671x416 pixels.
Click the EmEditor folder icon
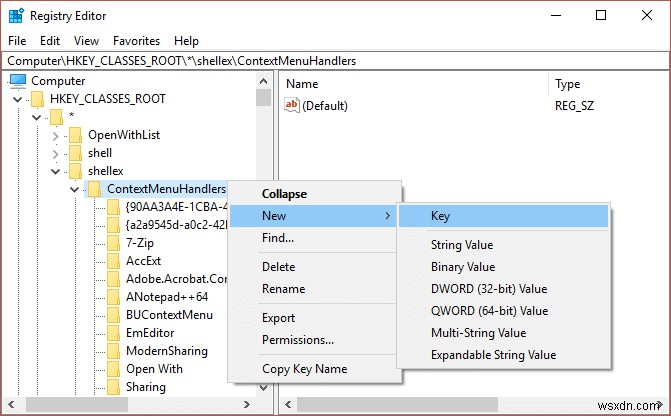pos(113,333)
